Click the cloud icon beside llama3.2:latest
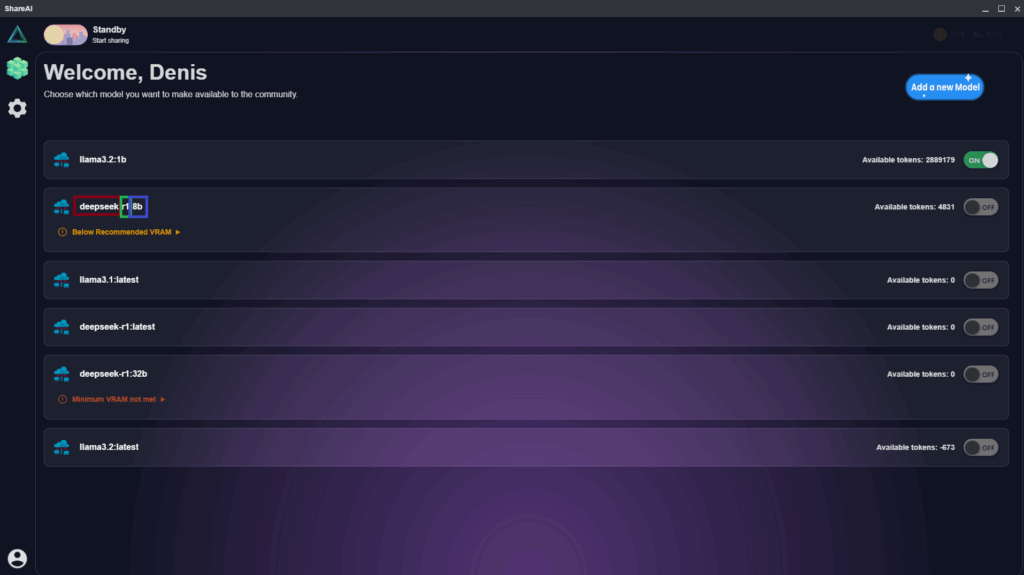Image resolution: width=1024 pixels, height=575 pixels. (61, 447)
